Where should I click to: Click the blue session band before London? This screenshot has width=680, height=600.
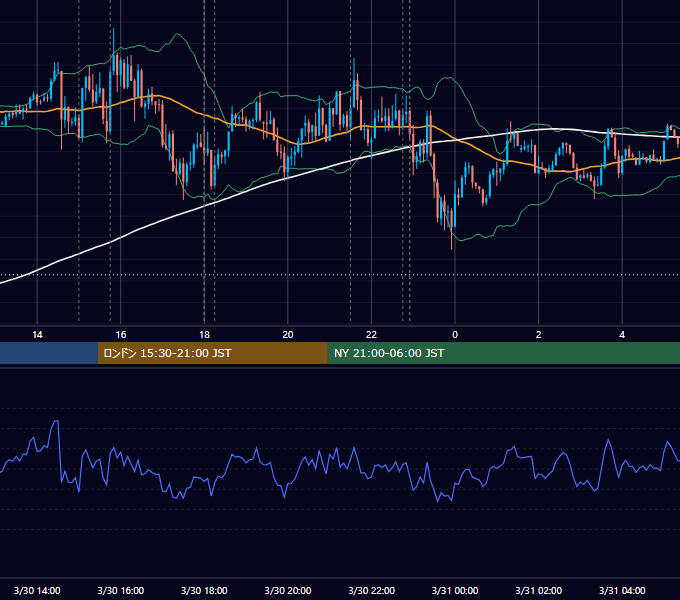point(49,353)
